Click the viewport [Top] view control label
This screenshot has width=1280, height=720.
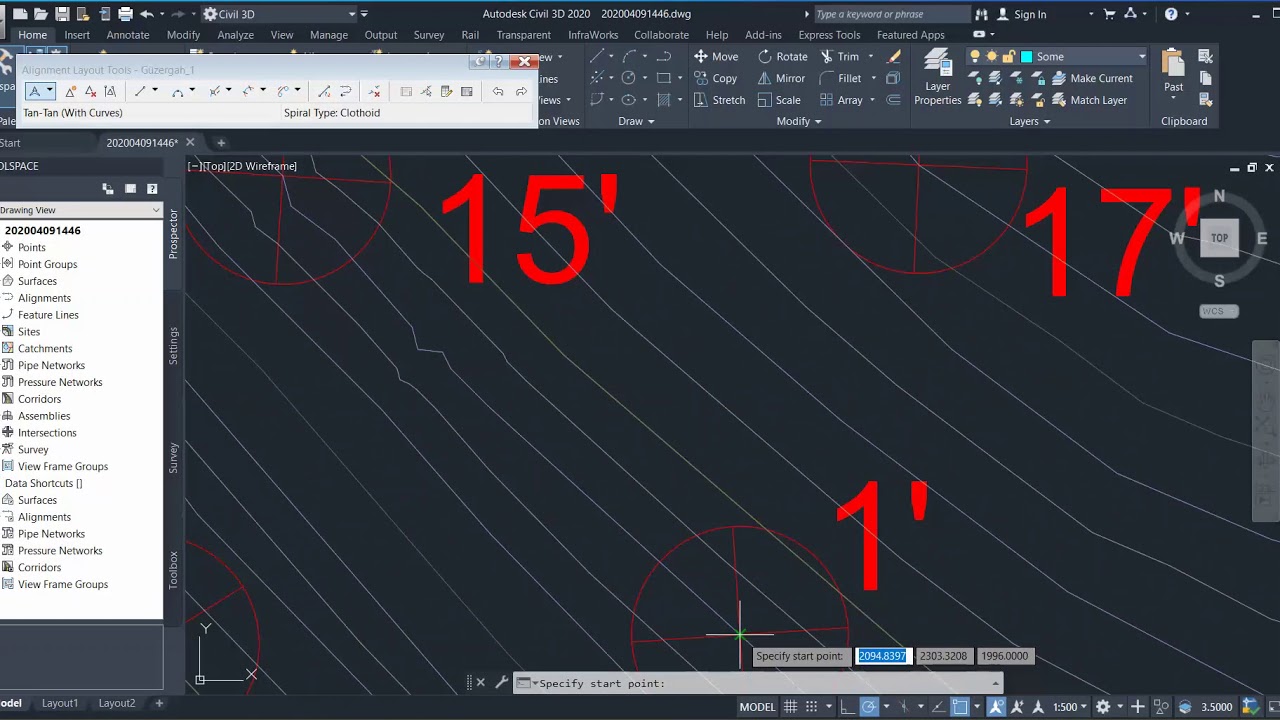coord(213,166)
